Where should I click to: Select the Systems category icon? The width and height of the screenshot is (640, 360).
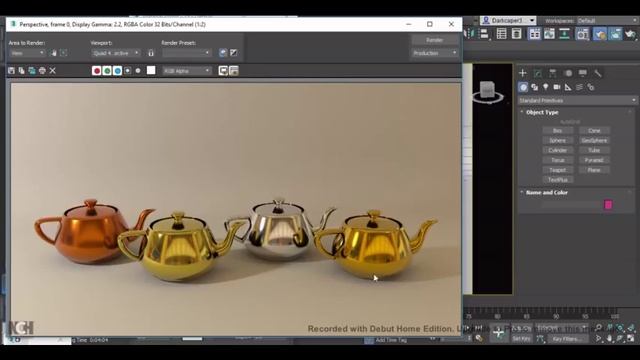pyautogui.click(x=591, y=87)
